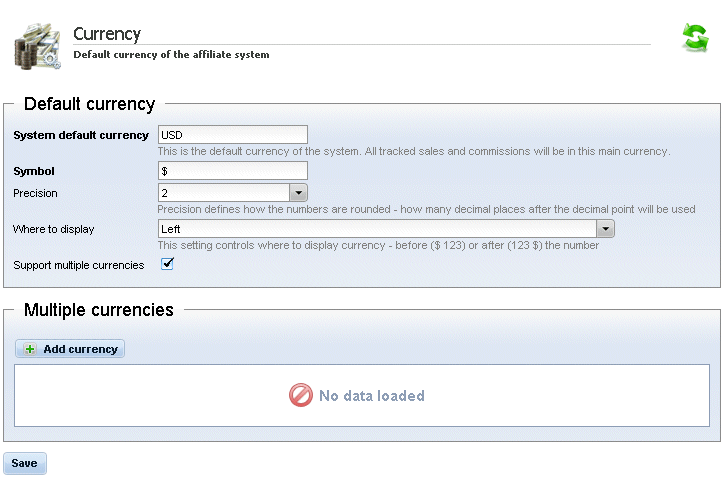Viewport: 728px width, 480px height.
Task: Focus the System default currency USD field
Action: click(233, 135)
